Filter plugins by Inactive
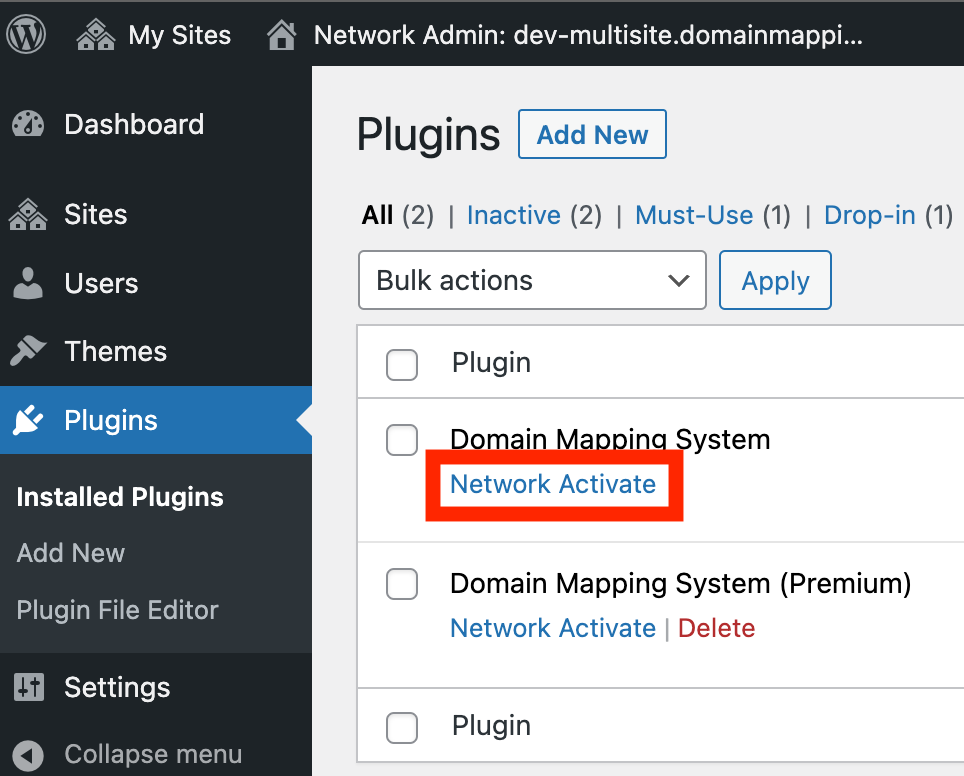 [x=513, y=216]
